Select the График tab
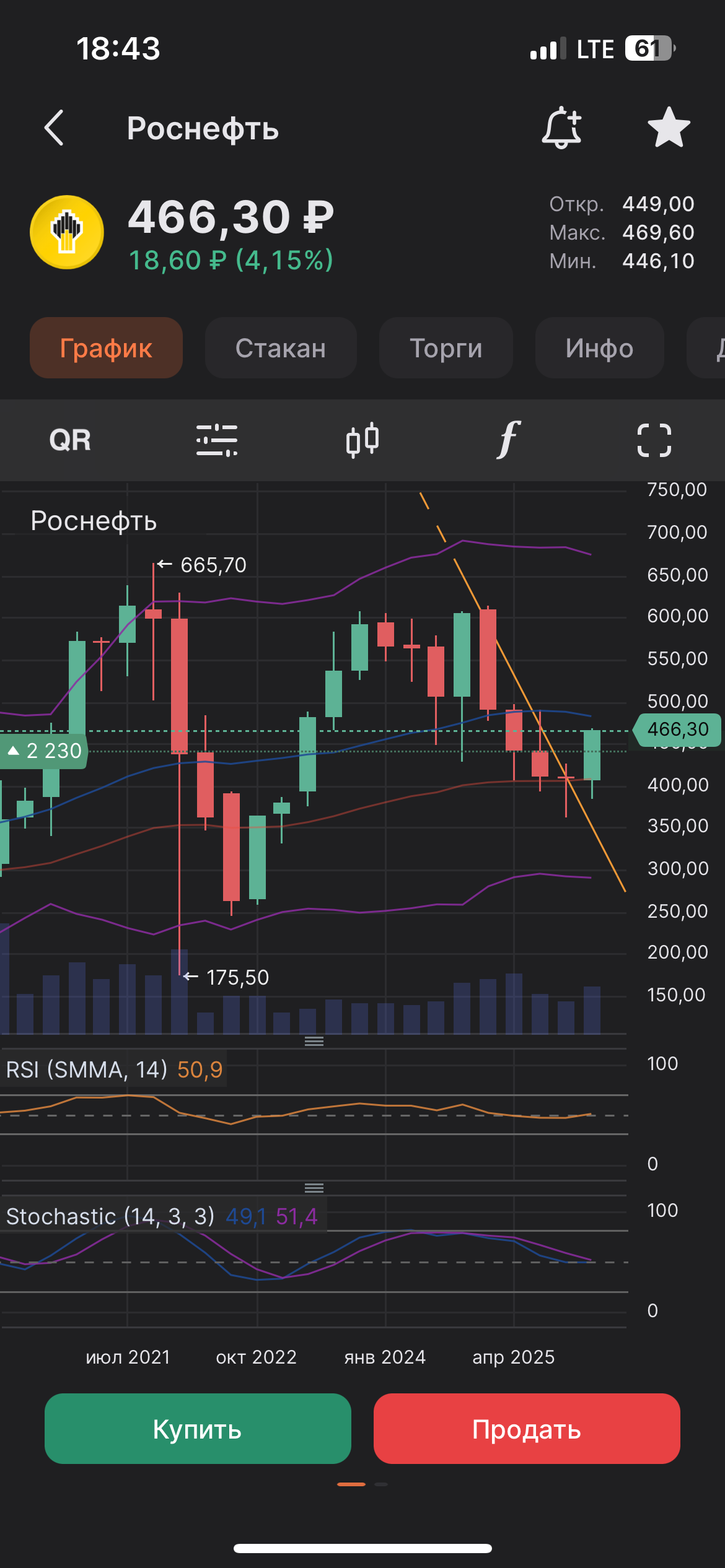The height and width of the screenshot is (1568, 725). [x=106, y=348]
